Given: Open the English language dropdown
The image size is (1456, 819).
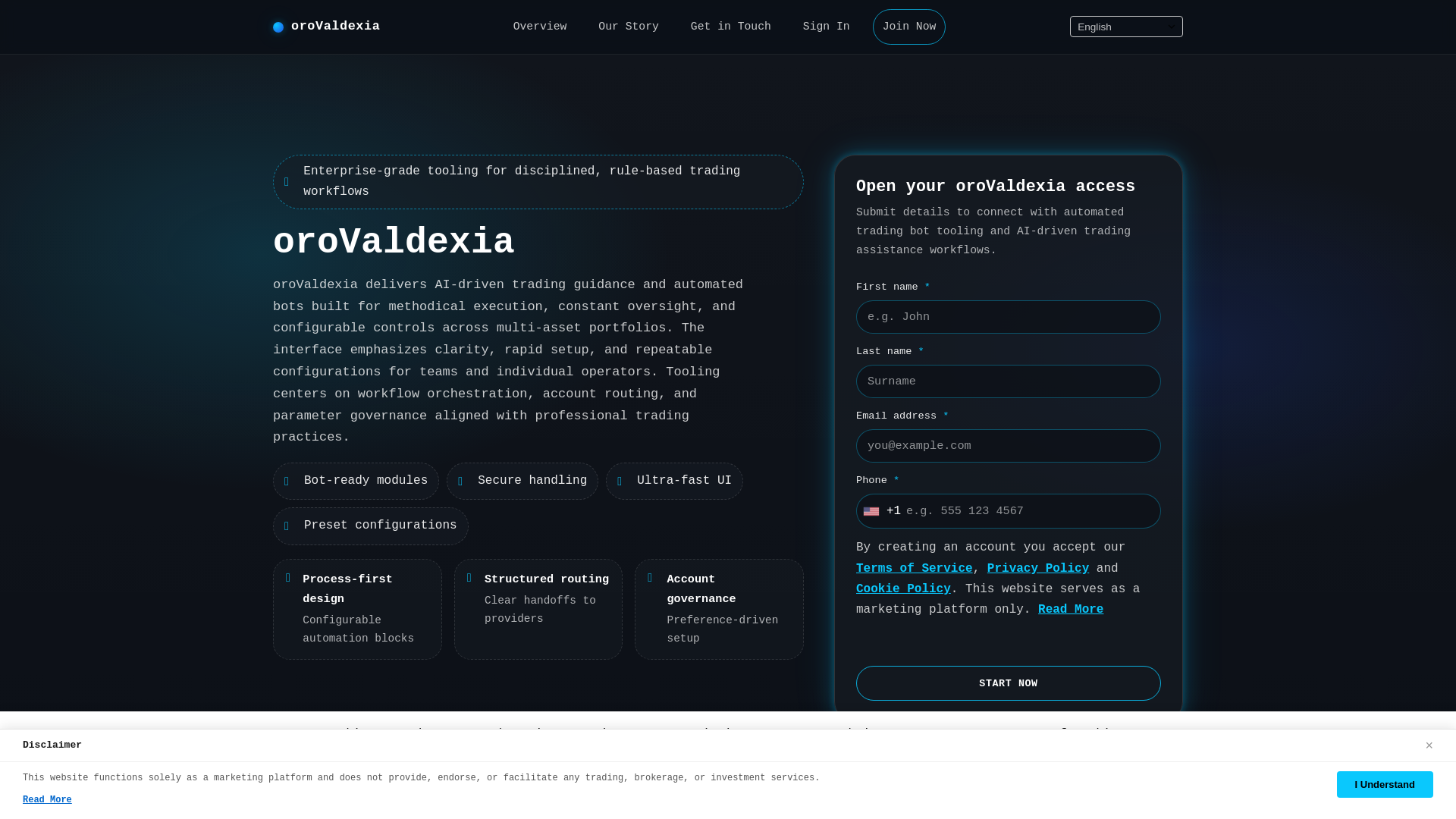Looking at the screenshot, I should click(x=1126, y=27).
